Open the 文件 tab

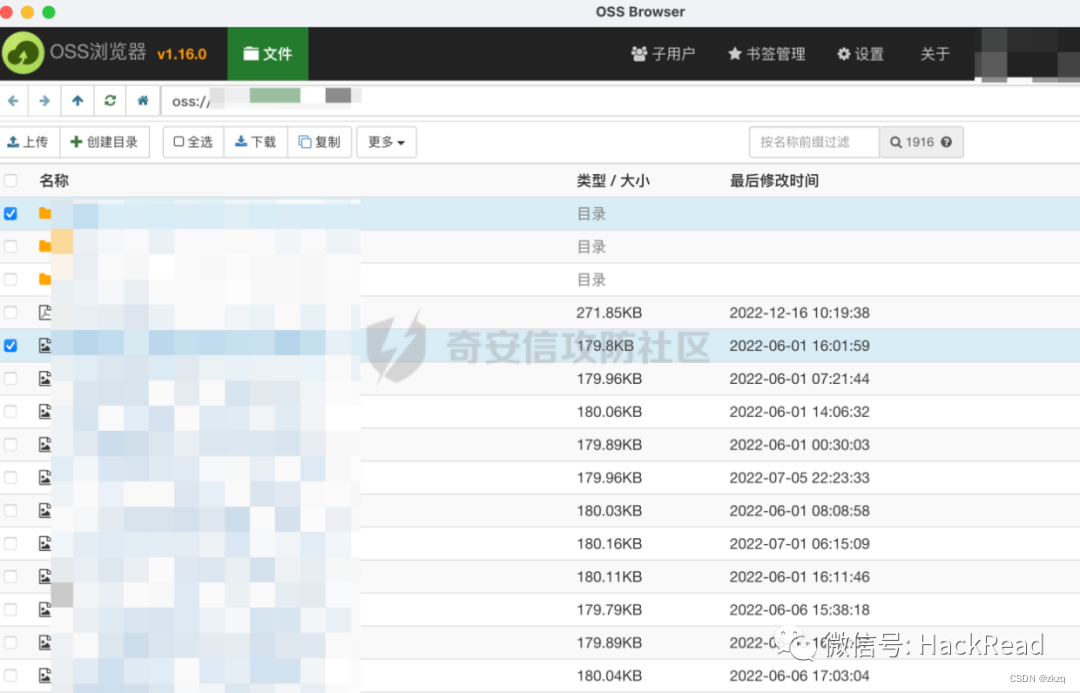pyautogui.click(x=268, y=54)
